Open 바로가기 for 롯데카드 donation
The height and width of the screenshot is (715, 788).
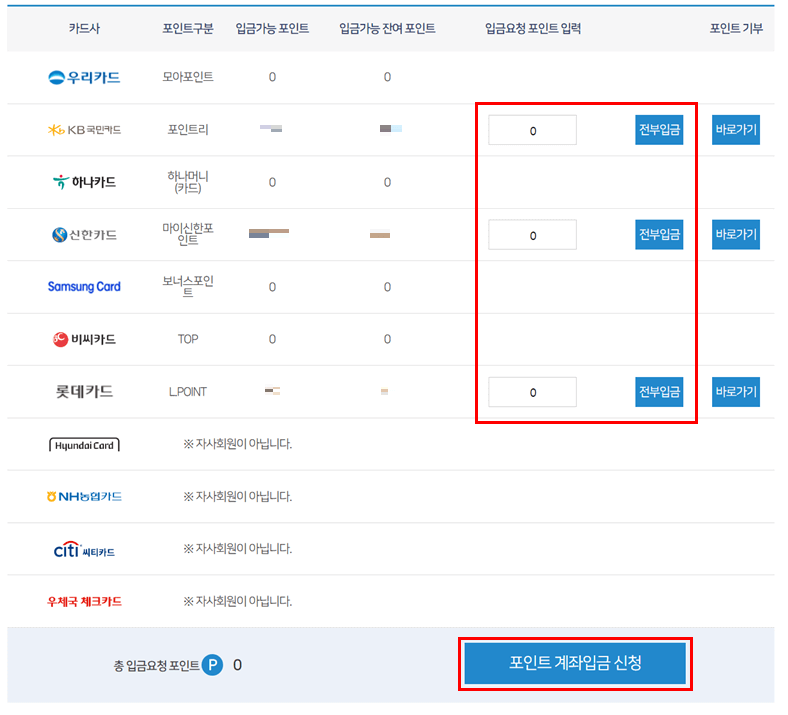[x=736, y=391]
